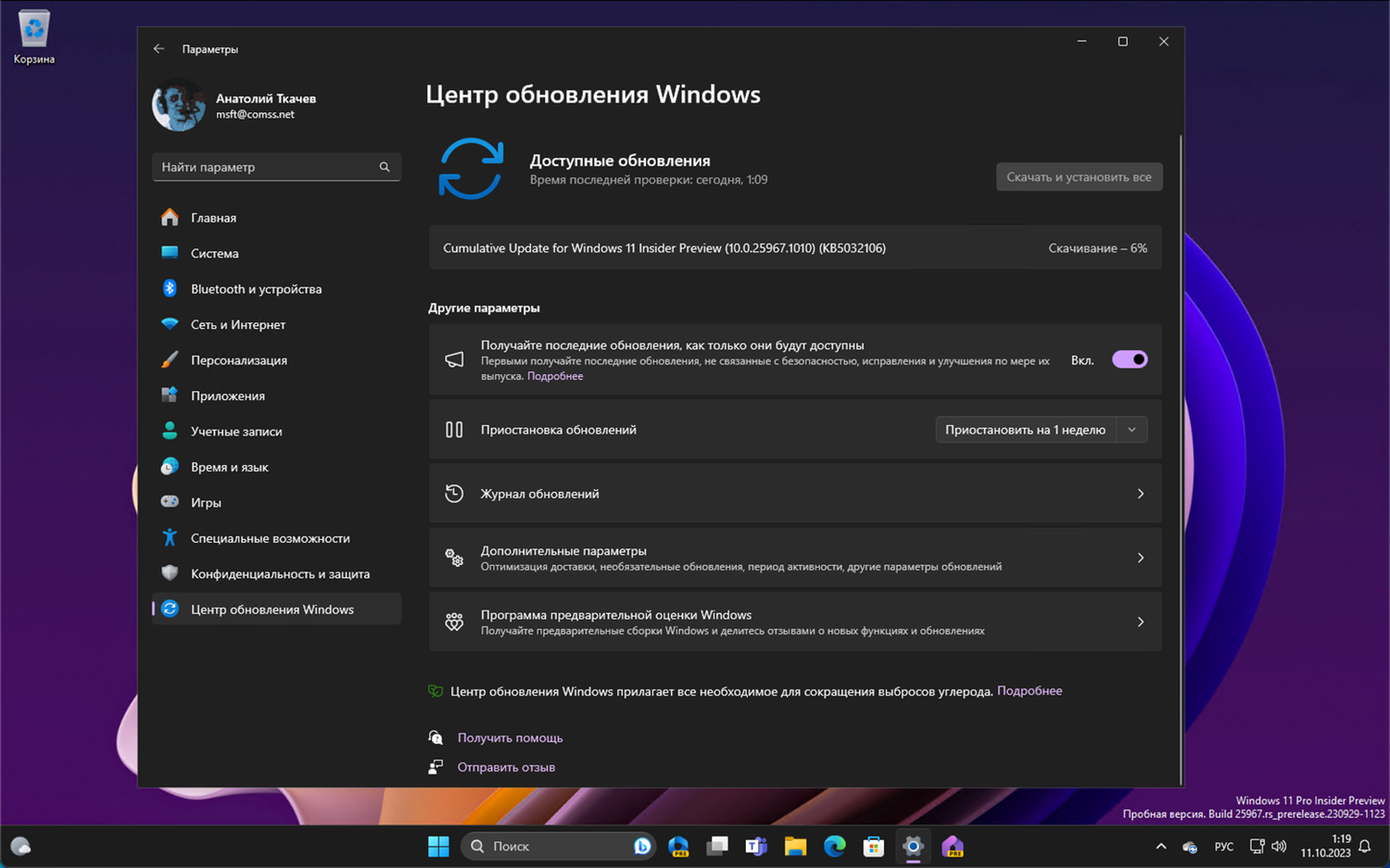Screen dimensions: 1390x868
Task: Click the settings window vertical scrollbar
Action: tap(1181, 459)
